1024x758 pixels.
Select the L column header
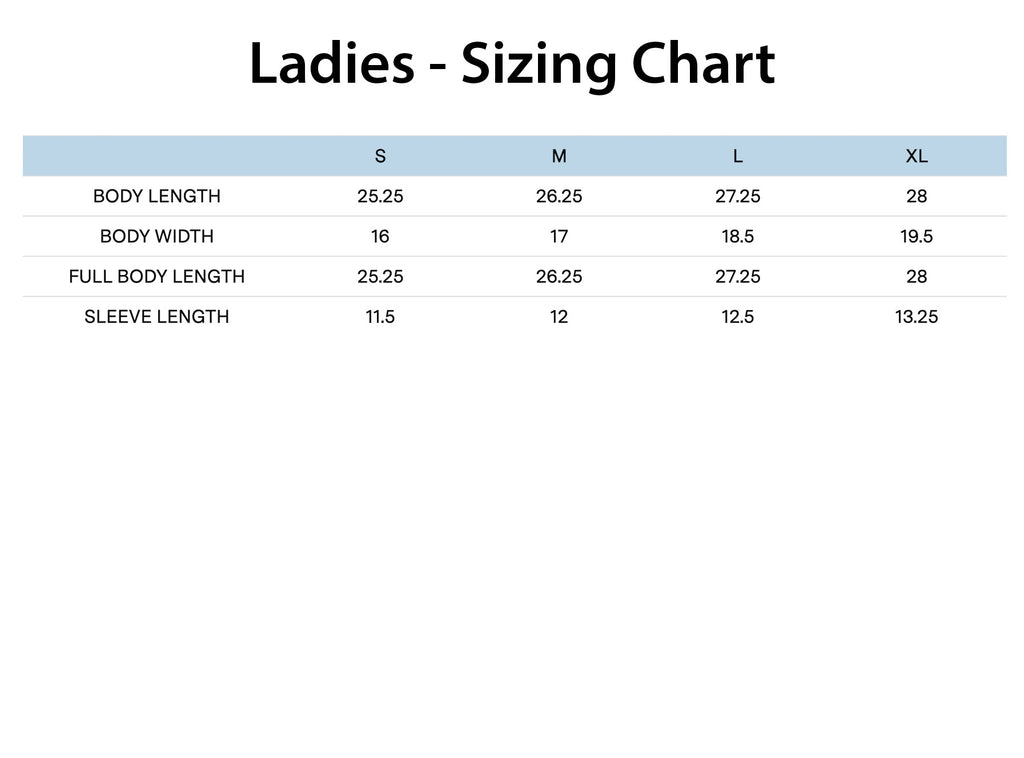pyautogui.click(x=737, y=156)
